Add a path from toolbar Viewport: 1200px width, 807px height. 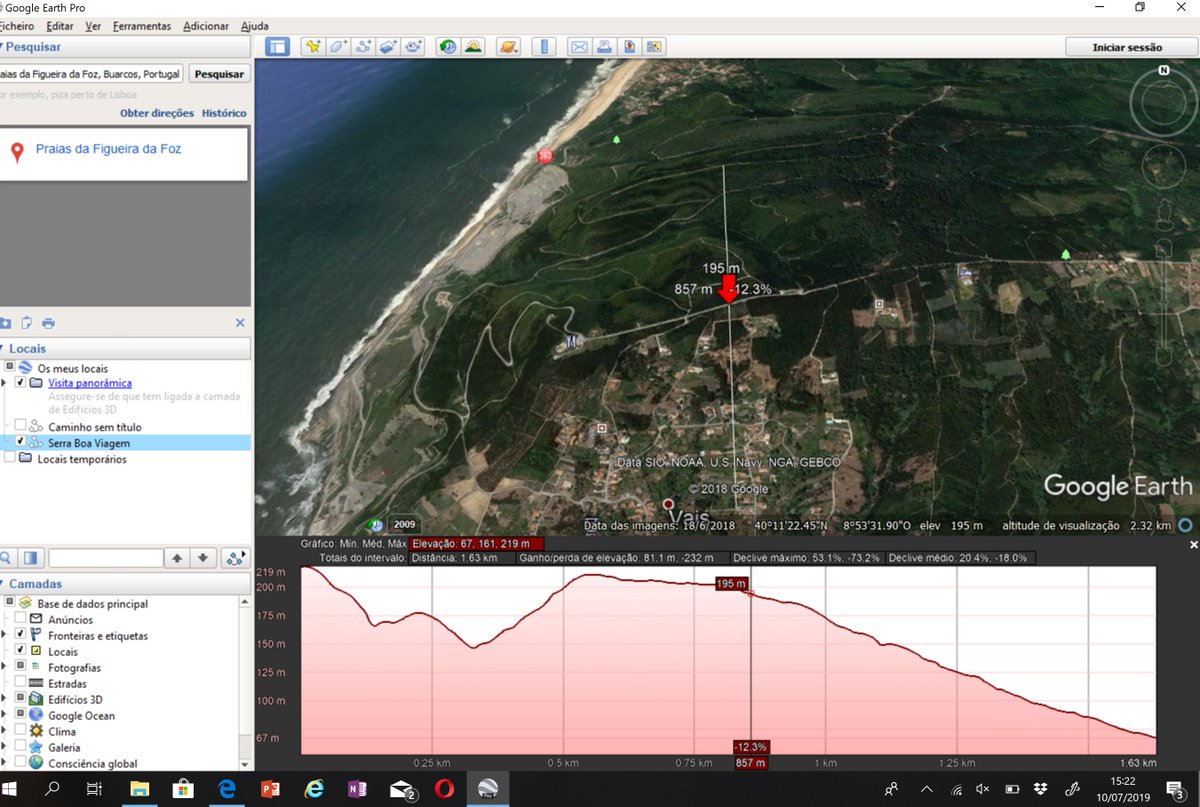pyautogui.click(x=363, y=46)
